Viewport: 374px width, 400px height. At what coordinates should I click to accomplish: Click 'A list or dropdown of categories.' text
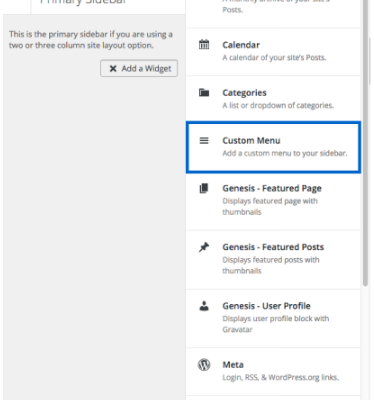coord(278,105)
